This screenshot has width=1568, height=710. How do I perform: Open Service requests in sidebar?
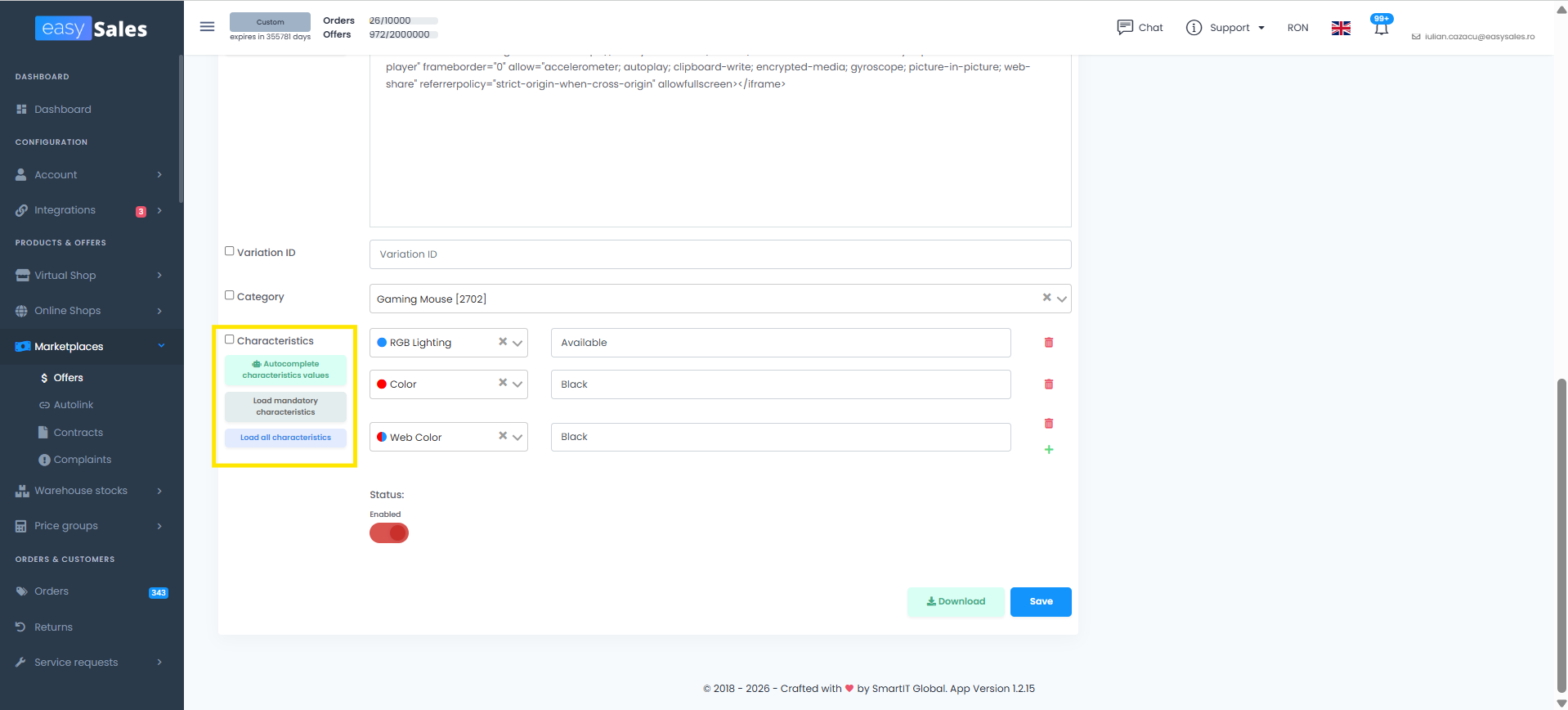tap(76, 663)
